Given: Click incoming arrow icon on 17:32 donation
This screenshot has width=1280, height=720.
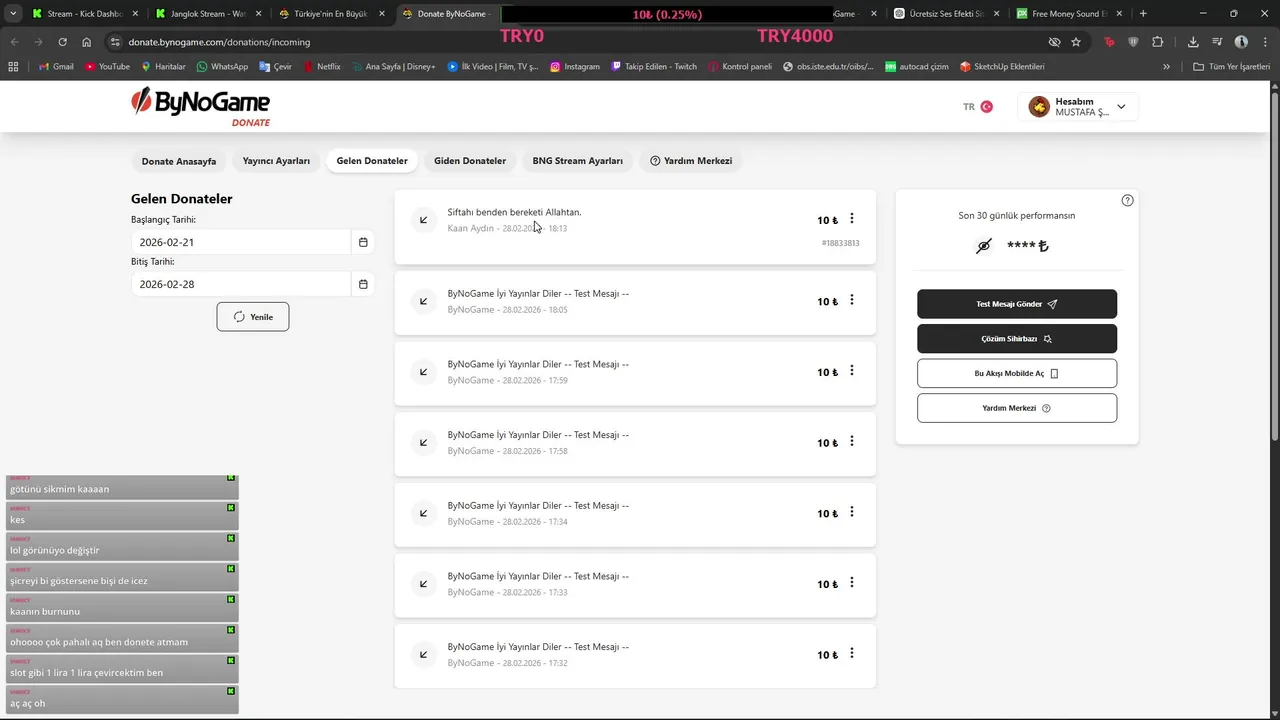Looking at the screenshot, I should tap(424, 655).
